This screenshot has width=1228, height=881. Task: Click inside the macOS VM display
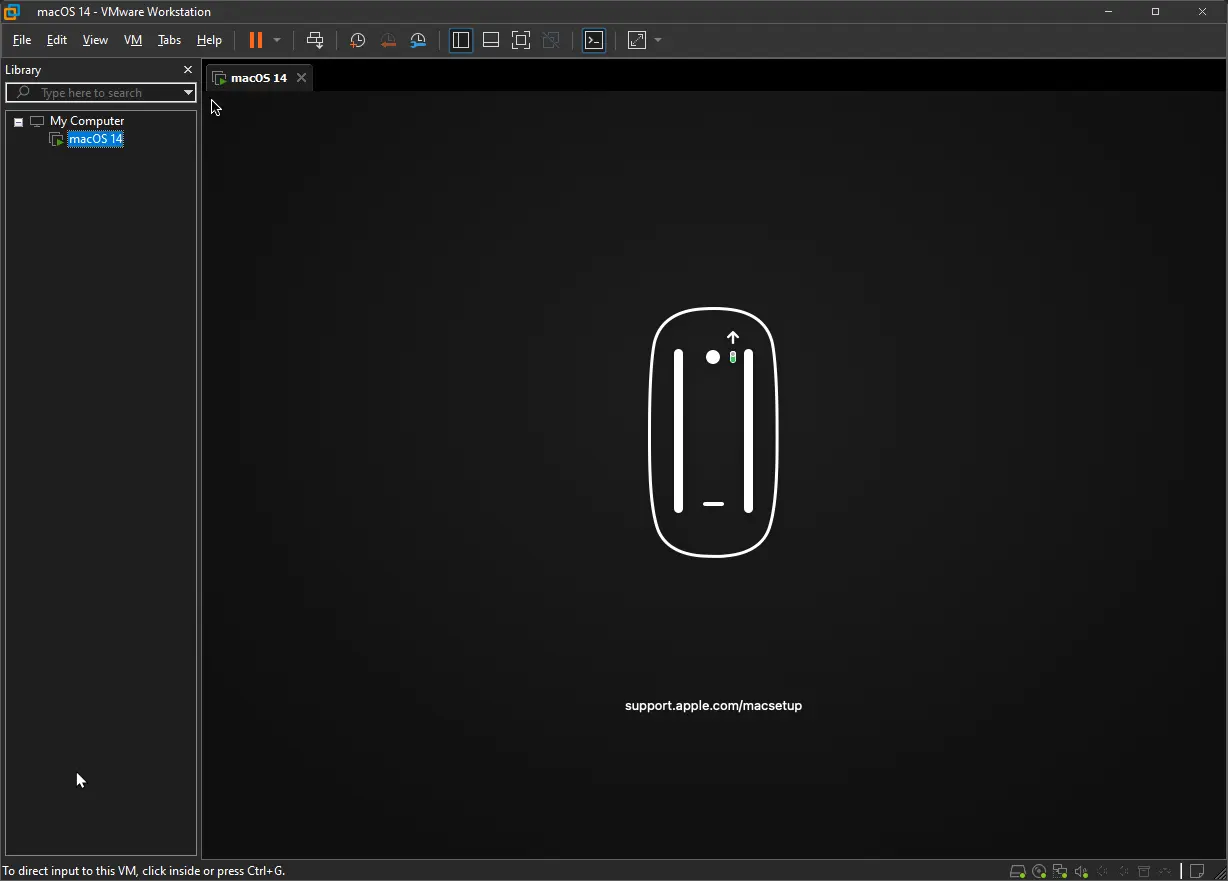click(714, 474)
